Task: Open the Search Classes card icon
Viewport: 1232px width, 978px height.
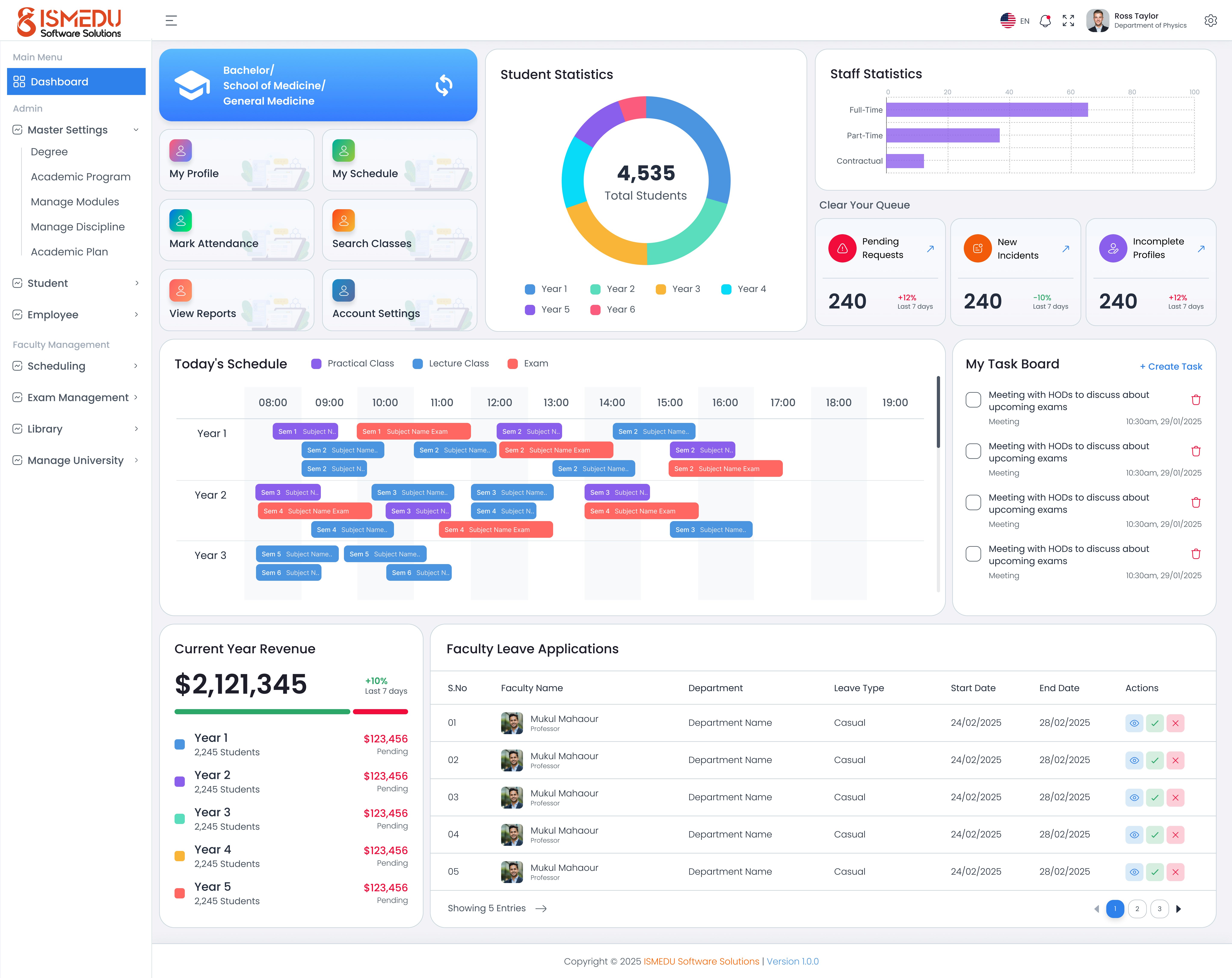Action: tap(344, 221)
